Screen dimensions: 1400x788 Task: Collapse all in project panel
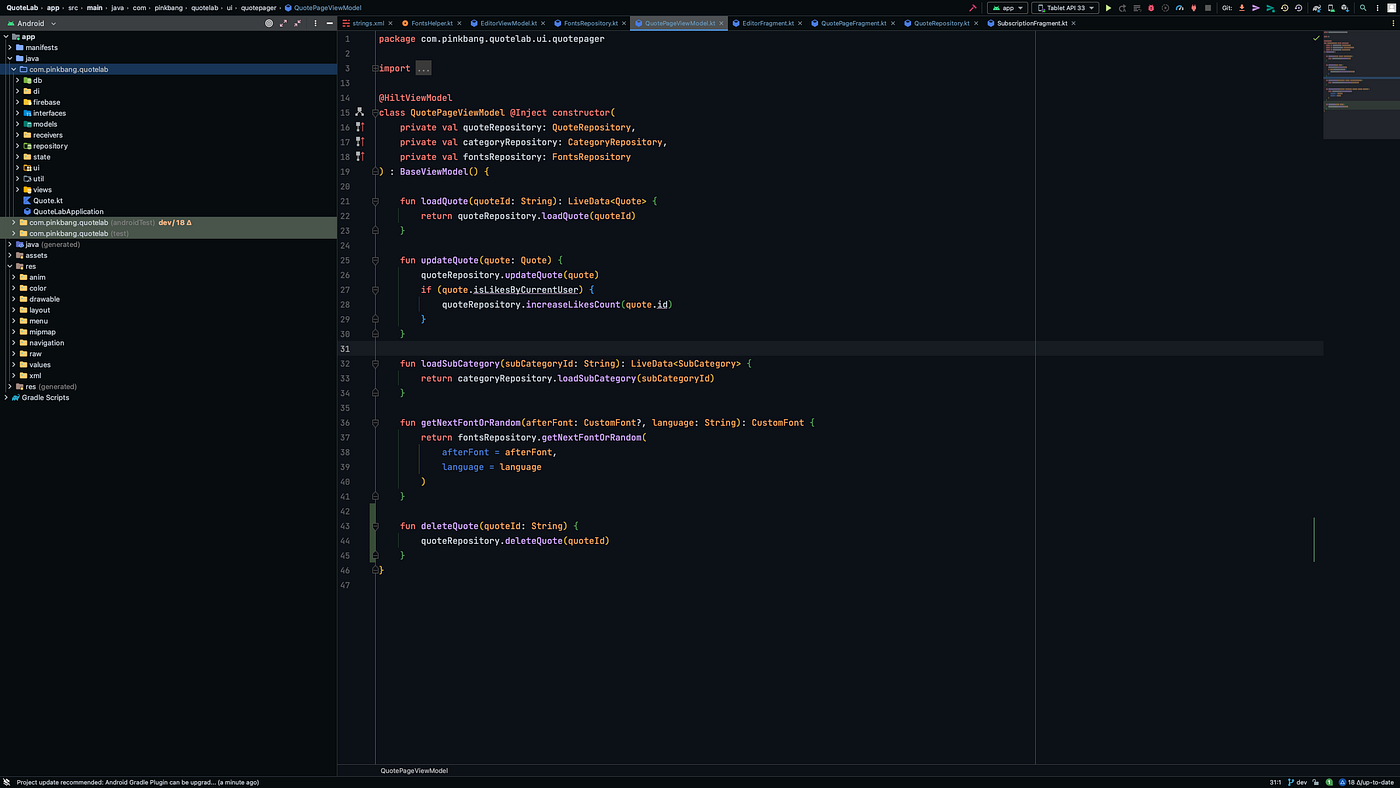click(x=297, y=23)
